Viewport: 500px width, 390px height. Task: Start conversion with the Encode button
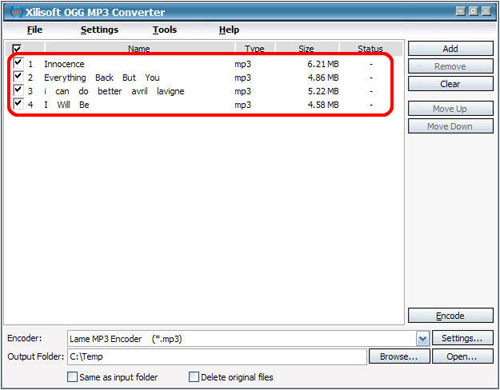click(x=451, y=316)
